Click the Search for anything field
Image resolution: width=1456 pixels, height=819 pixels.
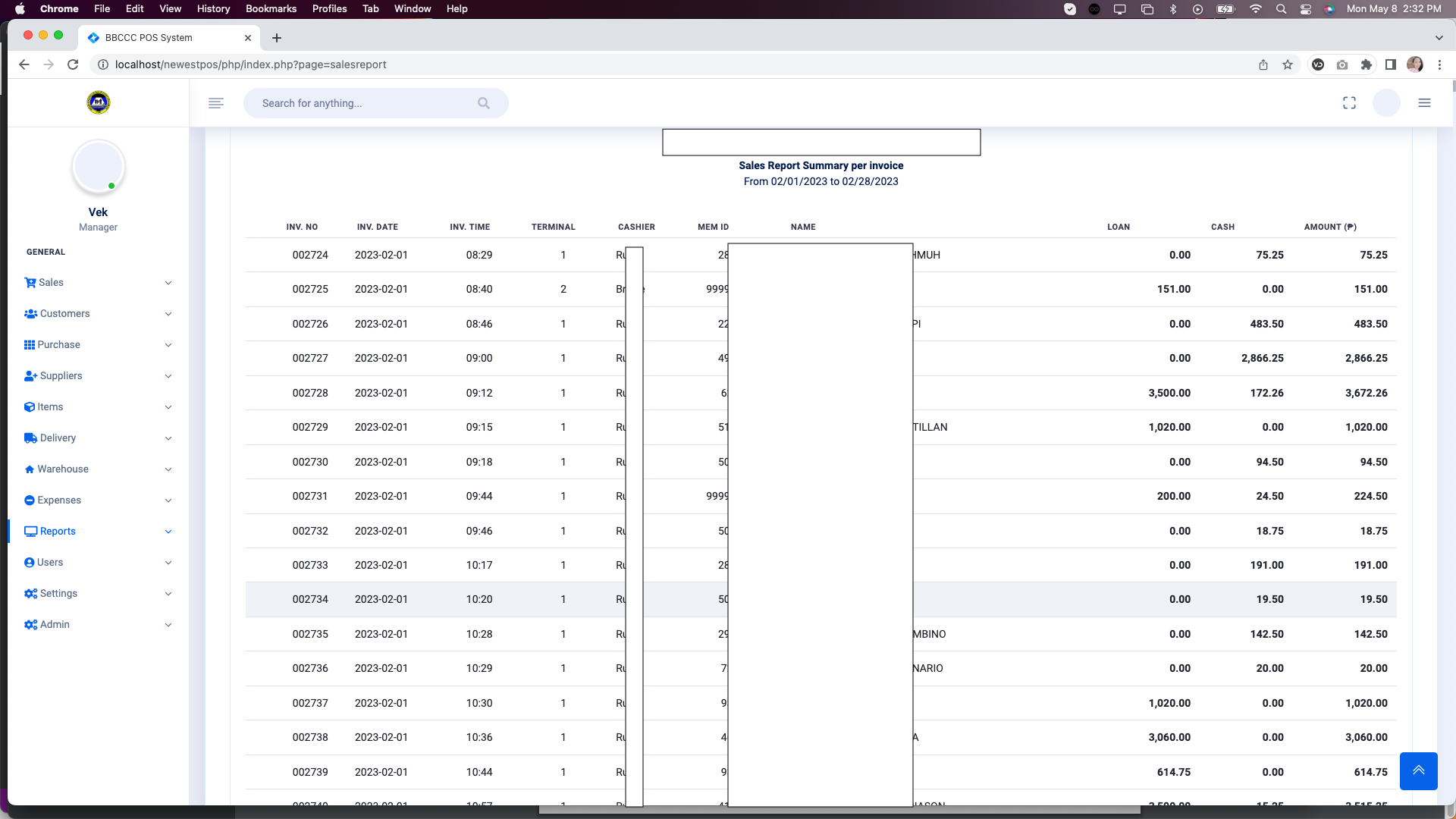coord(364,103)
